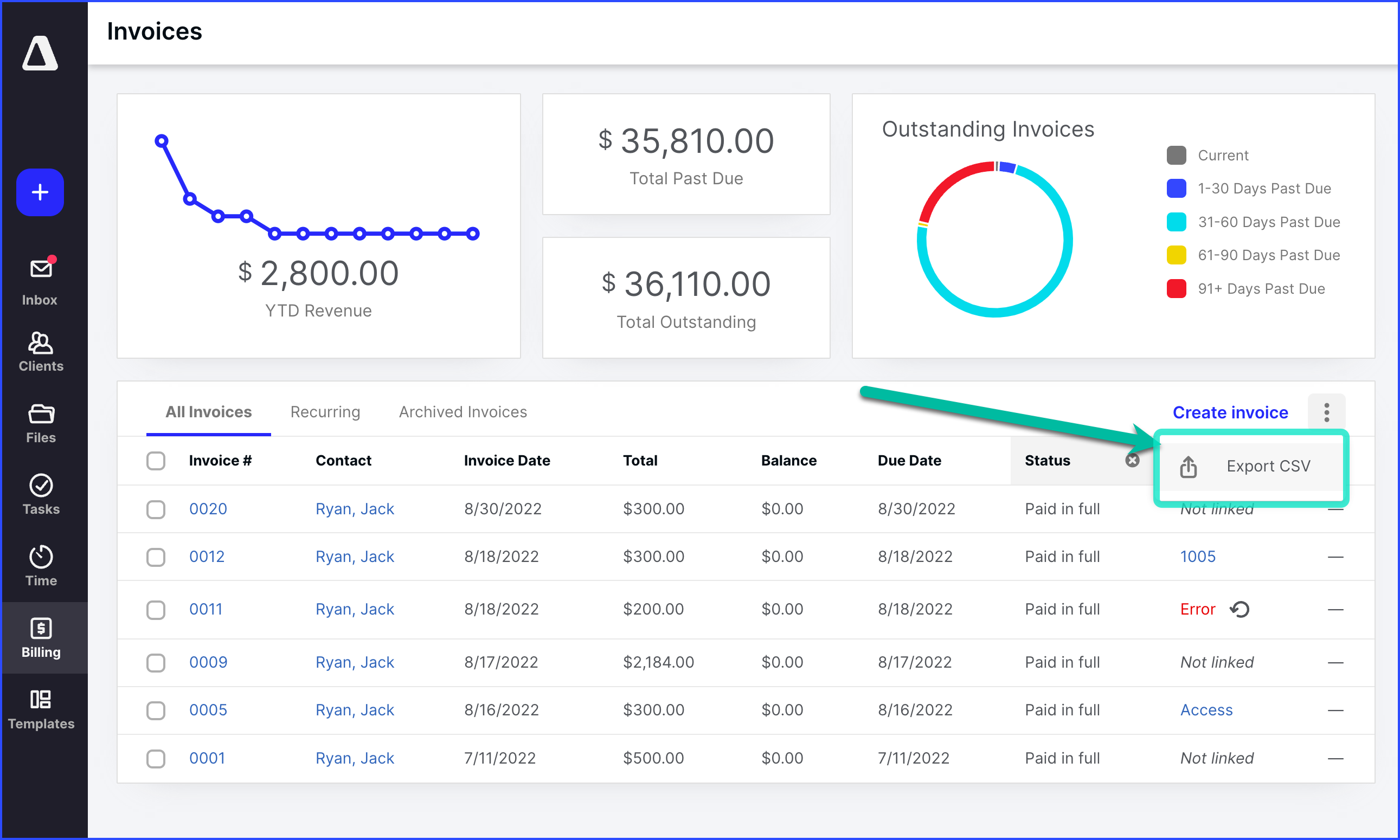Image resolution: width=1400 pixels, height=840 pixels.
Task: Open the three-dot invoice actions menu
Action: [1326, 412]
